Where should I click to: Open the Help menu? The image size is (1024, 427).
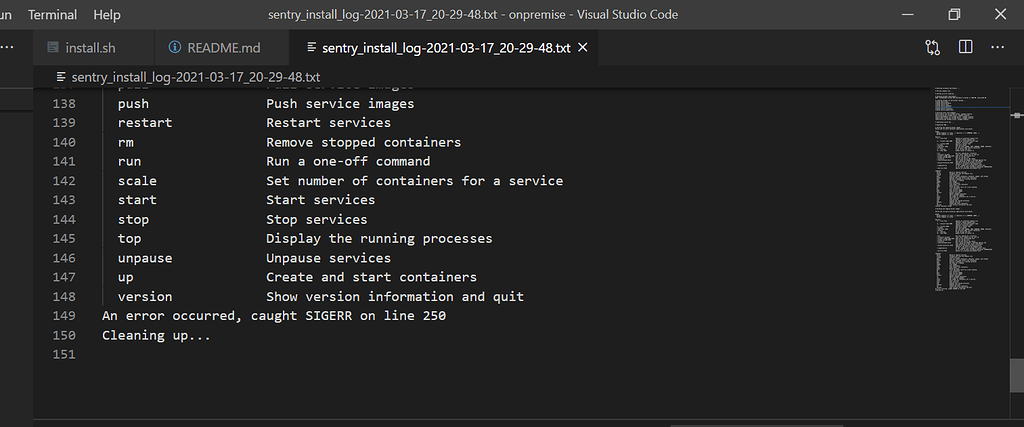(x=106, y=15)
